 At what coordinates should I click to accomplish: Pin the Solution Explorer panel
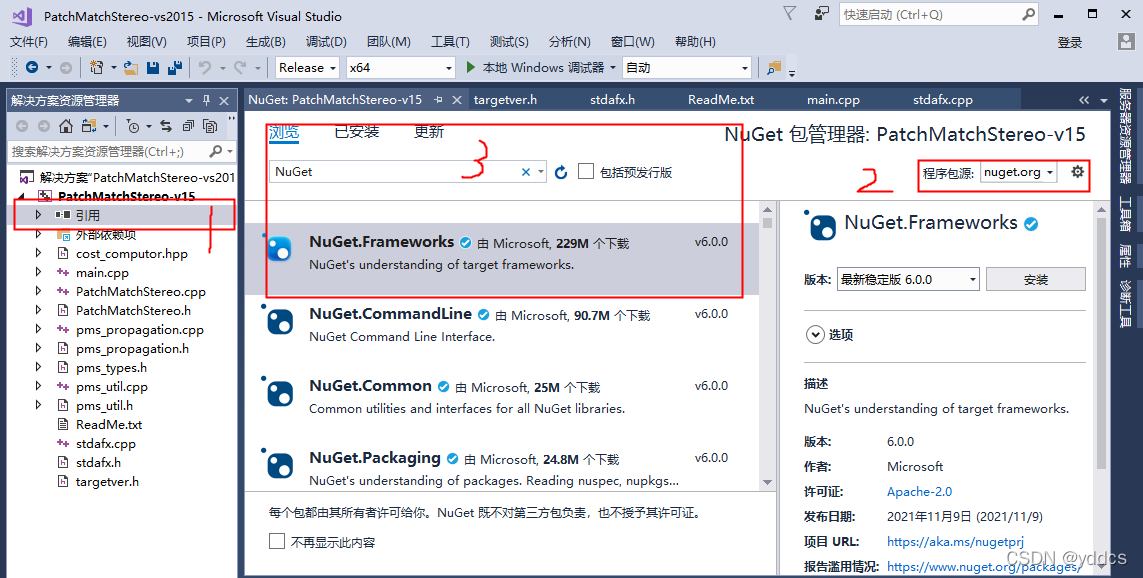206,100
